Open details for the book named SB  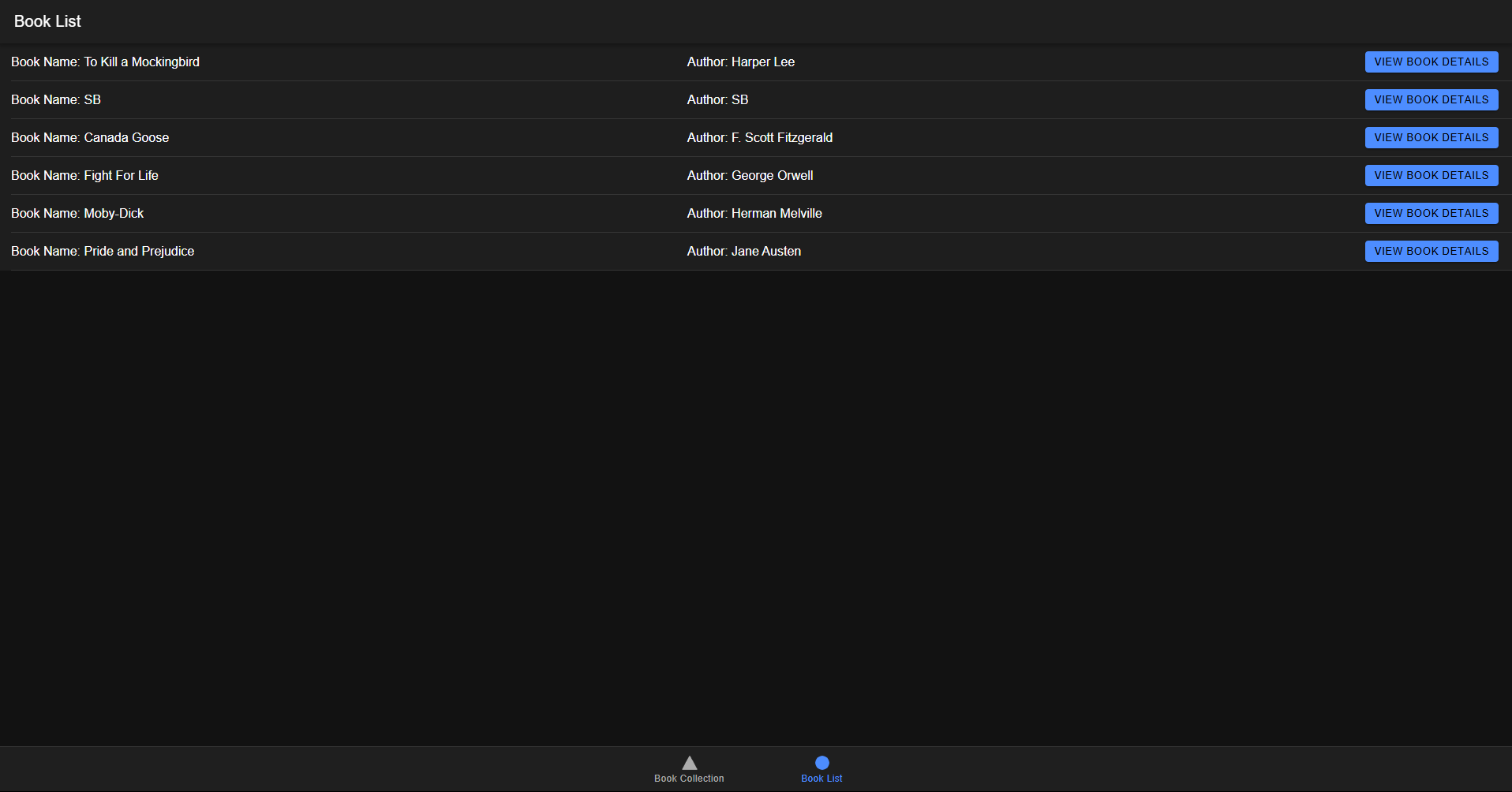tap(1431, 100)
